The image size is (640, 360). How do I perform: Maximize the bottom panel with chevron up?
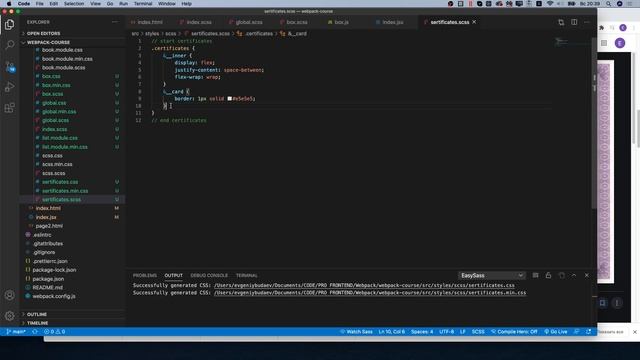tap(574, 276)
